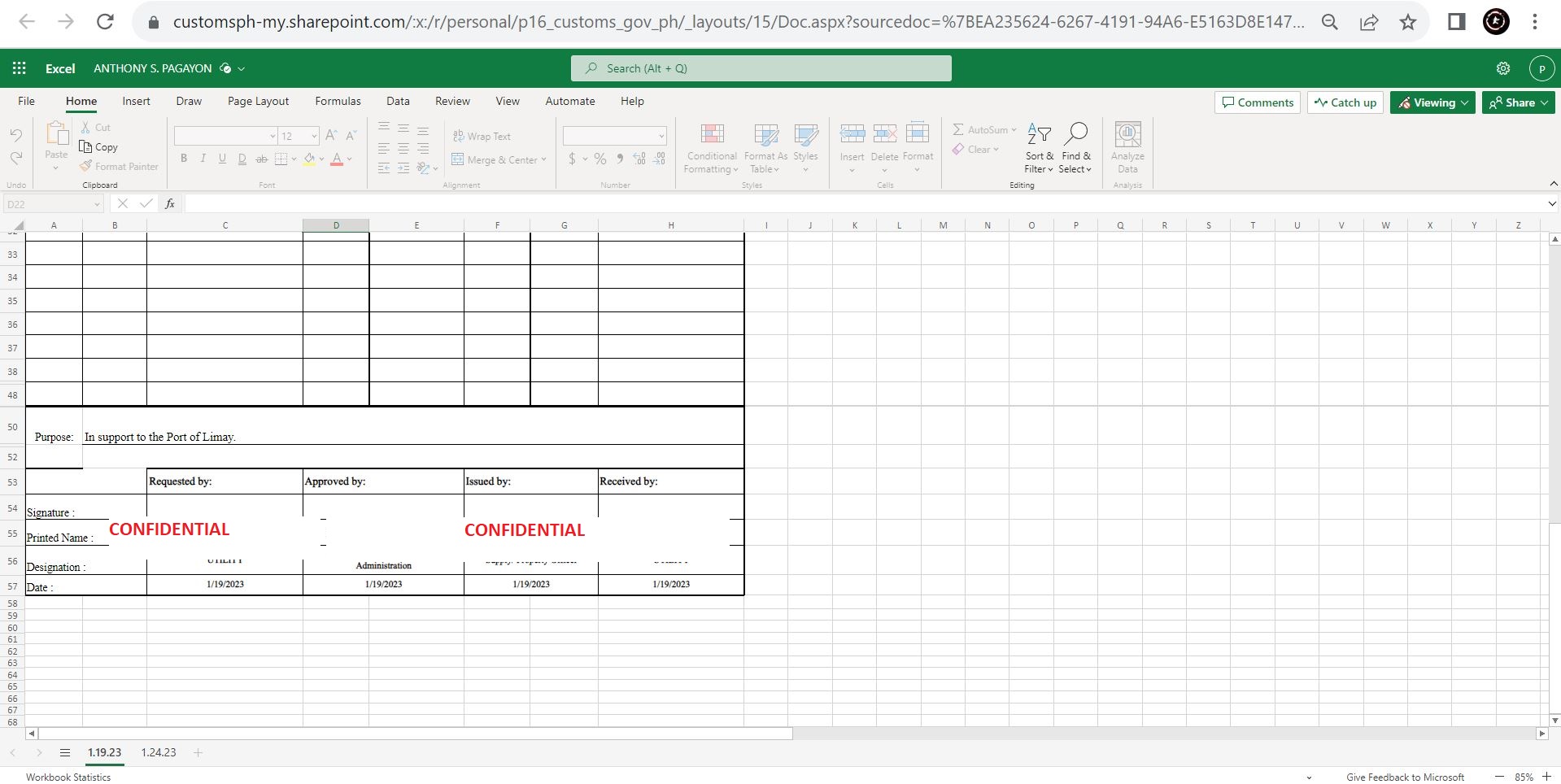
Task: Open the Chrome three-dot menu
Action: (x=1535, y=22)
